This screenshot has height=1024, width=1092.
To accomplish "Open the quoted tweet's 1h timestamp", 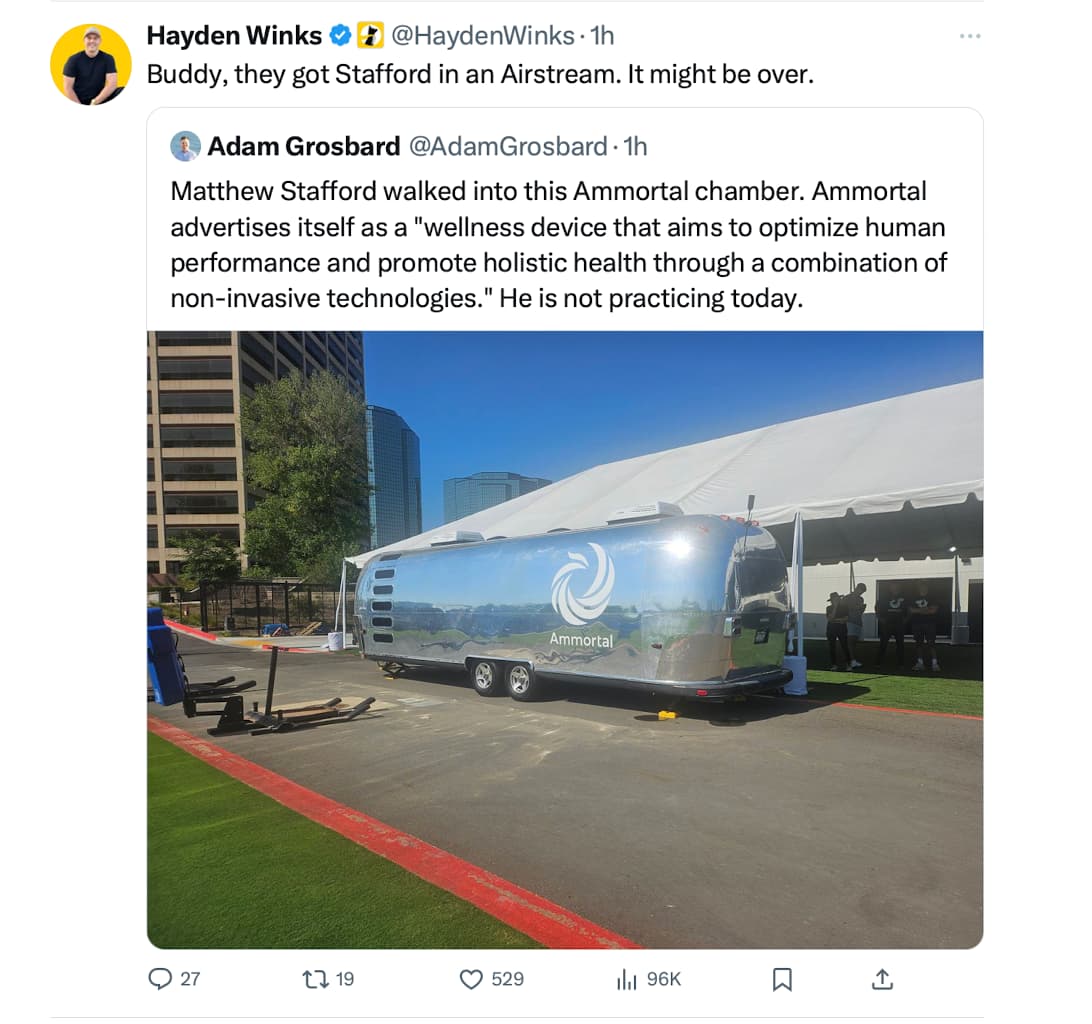I will 635,146.
